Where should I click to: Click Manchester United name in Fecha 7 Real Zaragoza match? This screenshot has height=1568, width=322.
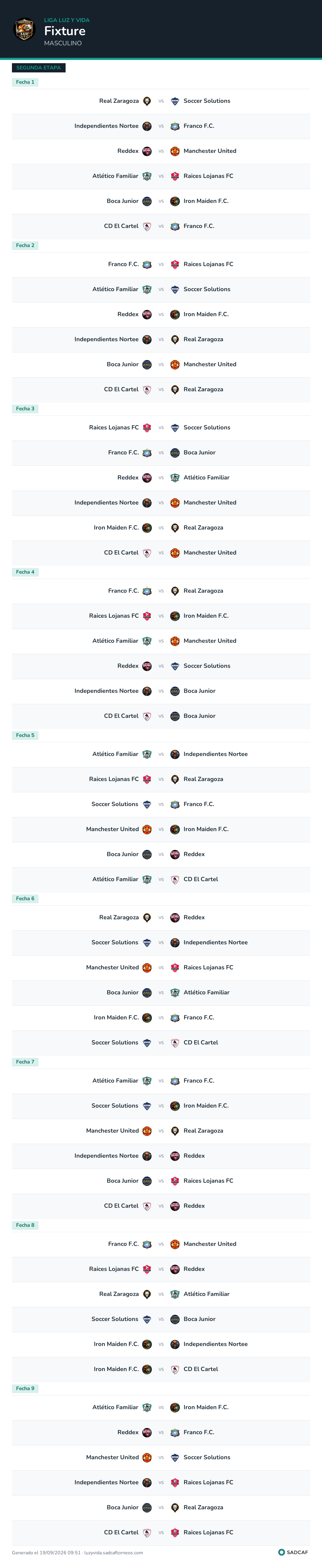[x=113, y=1131]
